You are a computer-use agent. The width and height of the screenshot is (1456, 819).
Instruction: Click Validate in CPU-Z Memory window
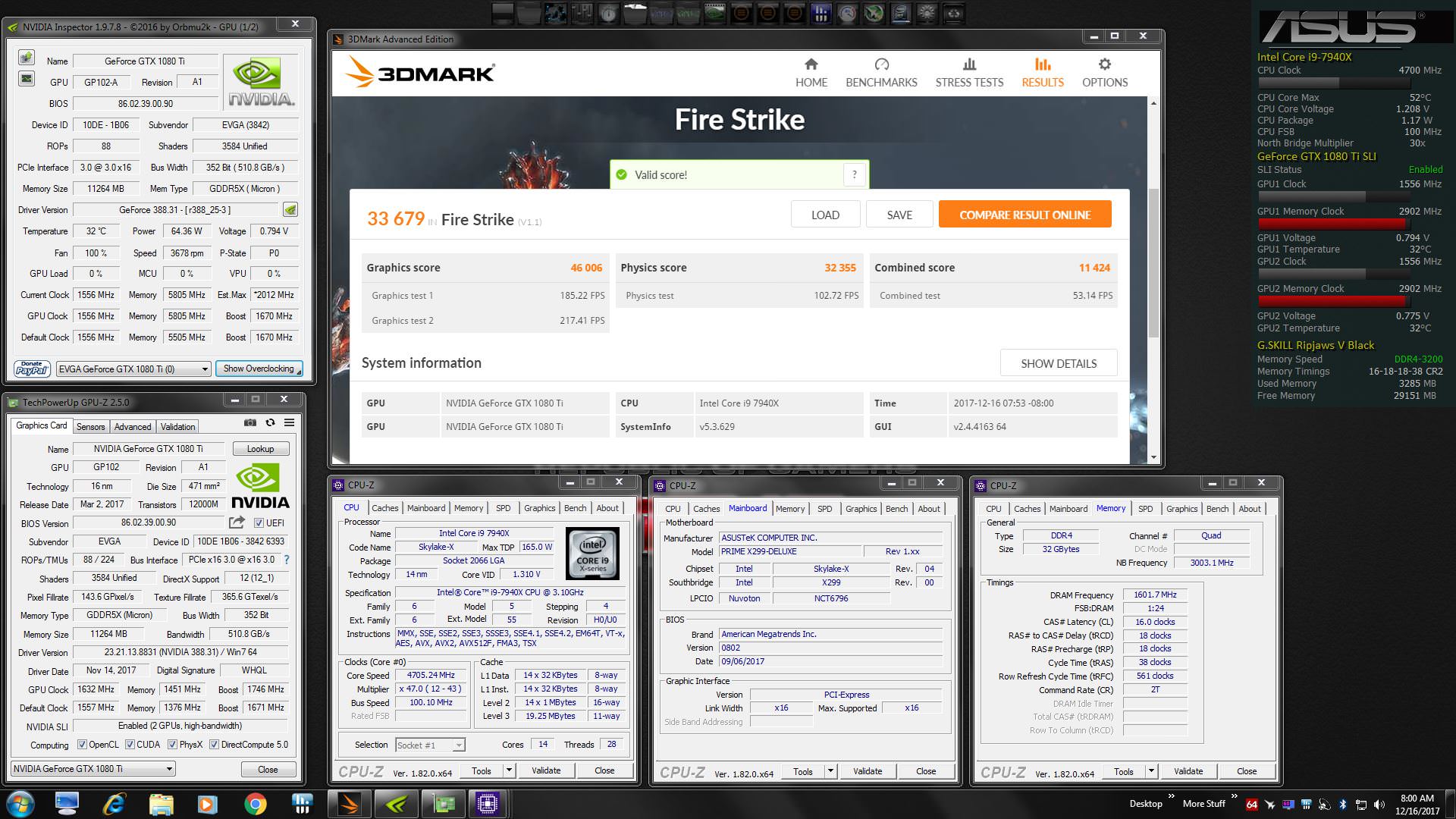1188,771
